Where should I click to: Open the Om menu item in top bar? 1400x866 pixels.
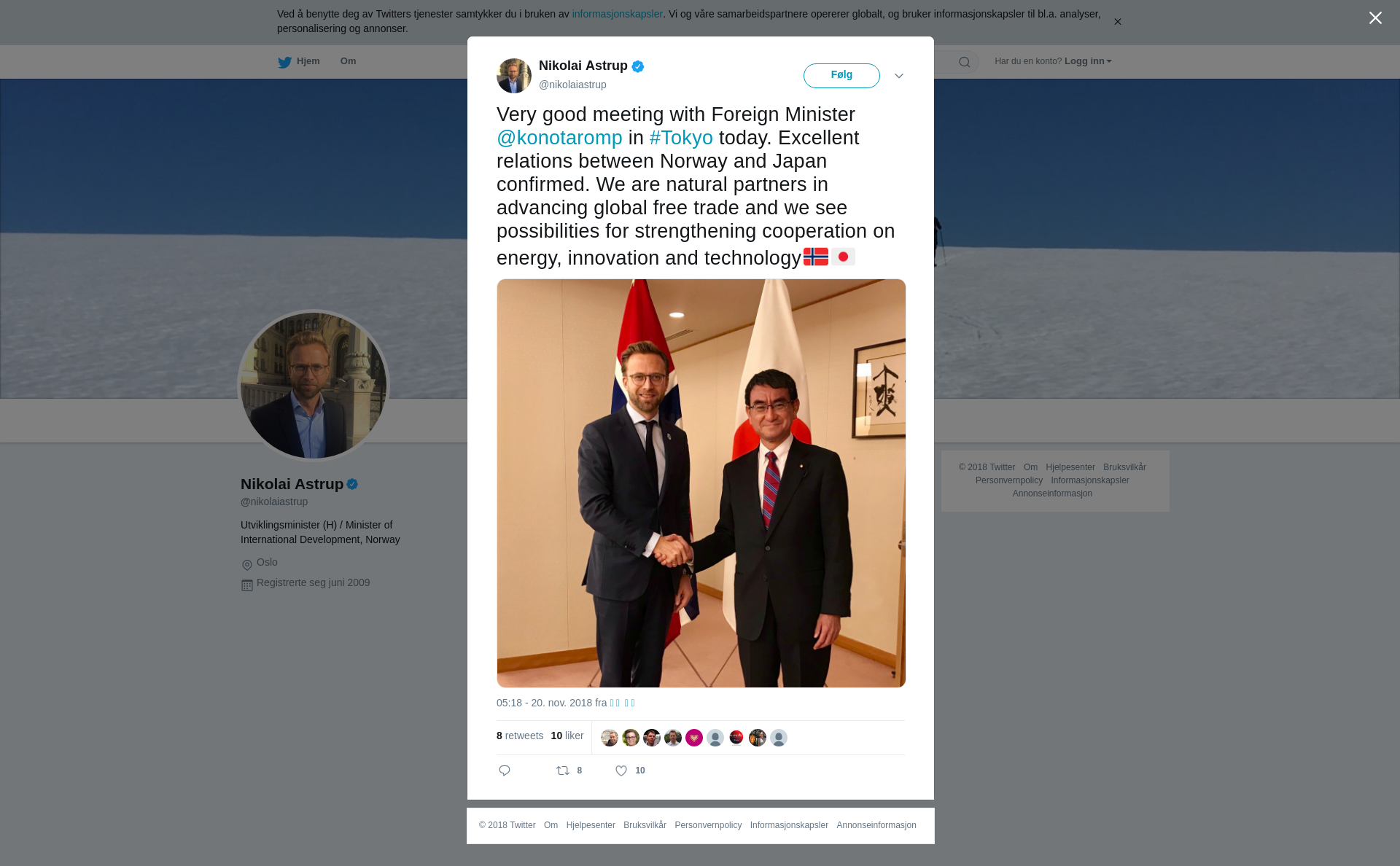coord(348,61)
